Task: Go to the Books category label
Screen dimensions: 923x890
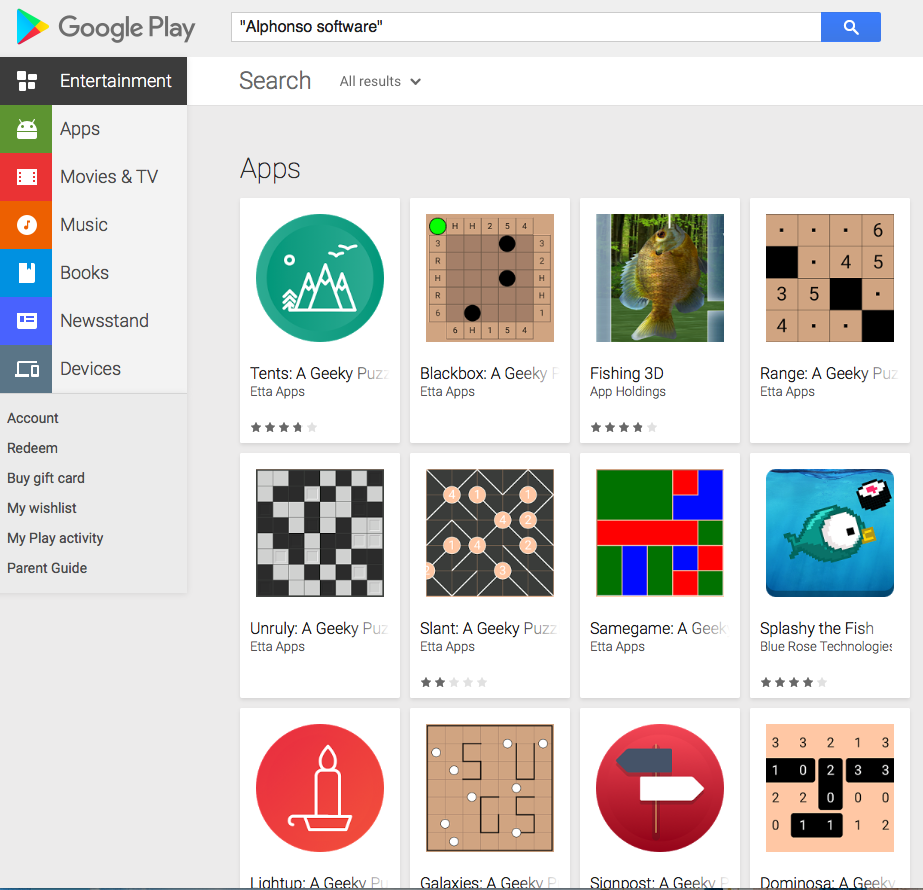Action: (x=84, y=273)
